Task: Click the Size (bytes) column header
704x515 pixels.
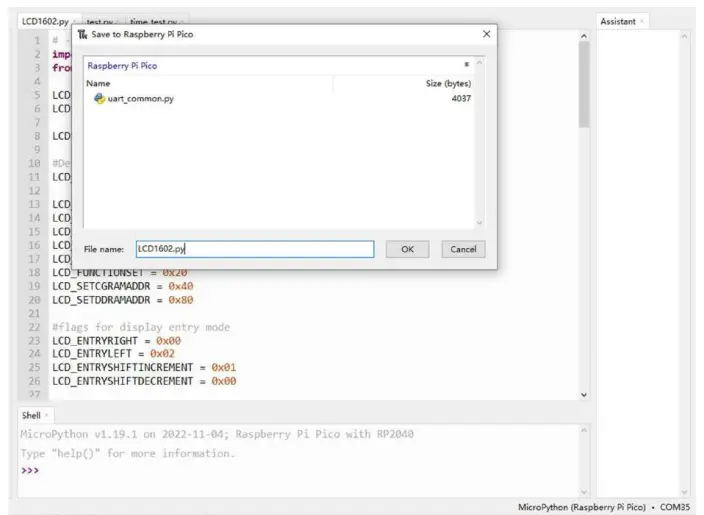Action: click(448, 84)
